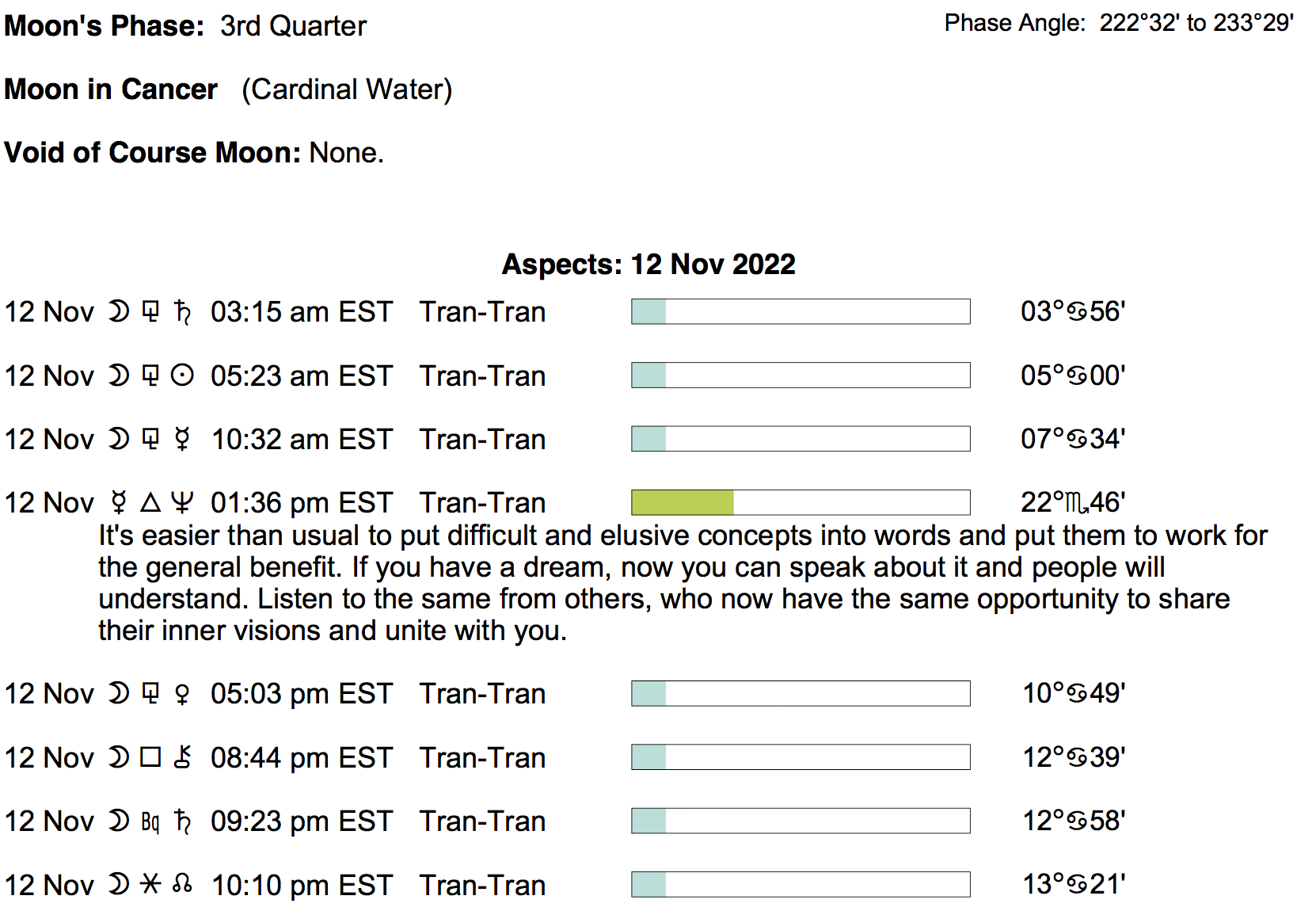Click the Moon in Cancer heading
This screenshot has width=1316, height=911.
tap(111, 89)
